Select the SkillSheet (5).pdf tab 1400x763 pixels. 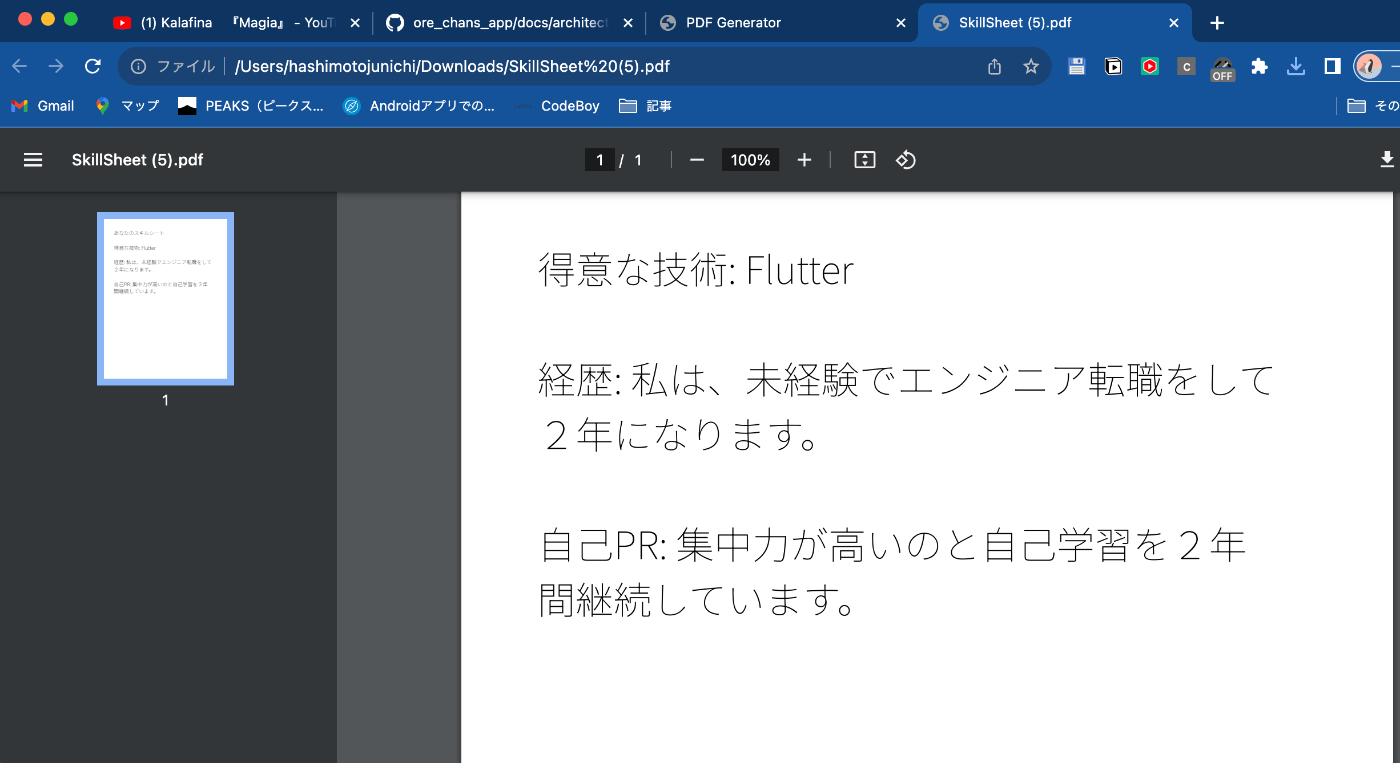[1054, 22]
